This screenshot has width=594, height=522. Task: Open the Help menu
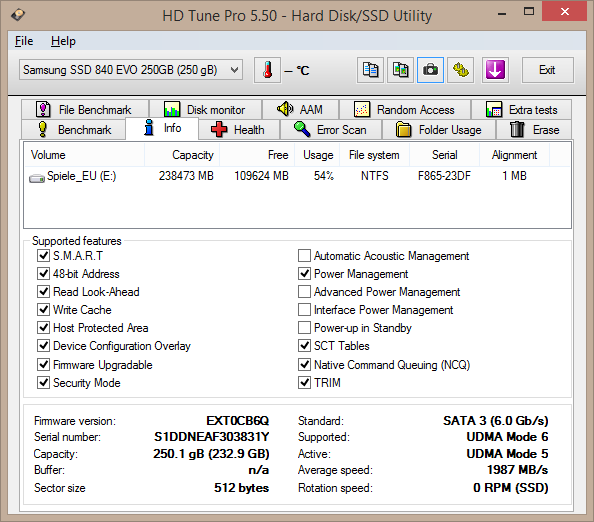[63, 41]
